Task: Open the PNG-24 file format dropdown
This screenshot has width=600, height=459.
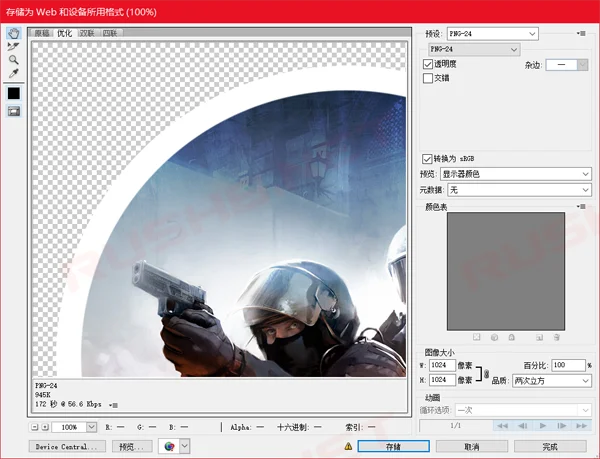Action: pos(474,49)
